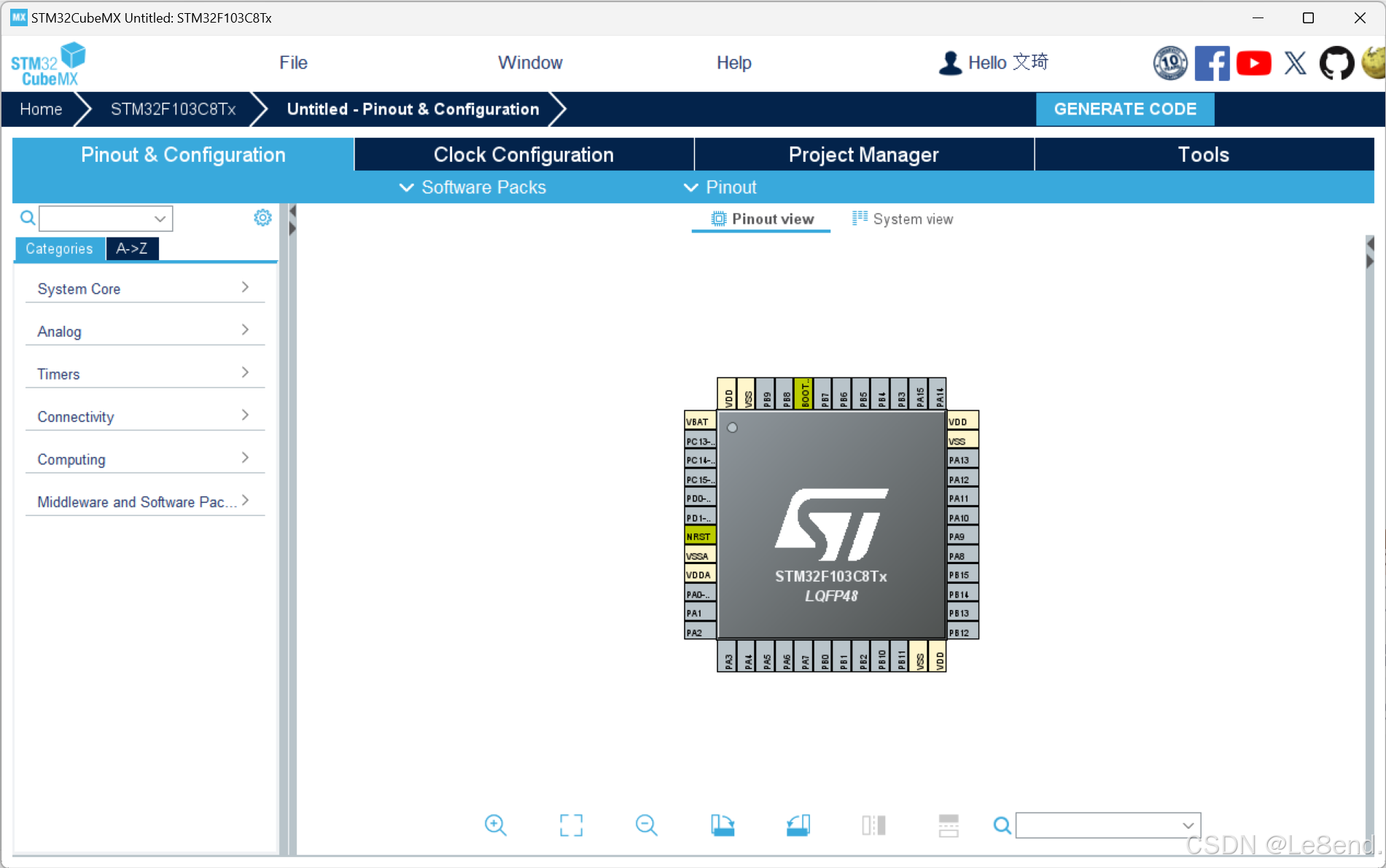
Task: Expand the Connectivity category
Action: click(x=144, y=416)
